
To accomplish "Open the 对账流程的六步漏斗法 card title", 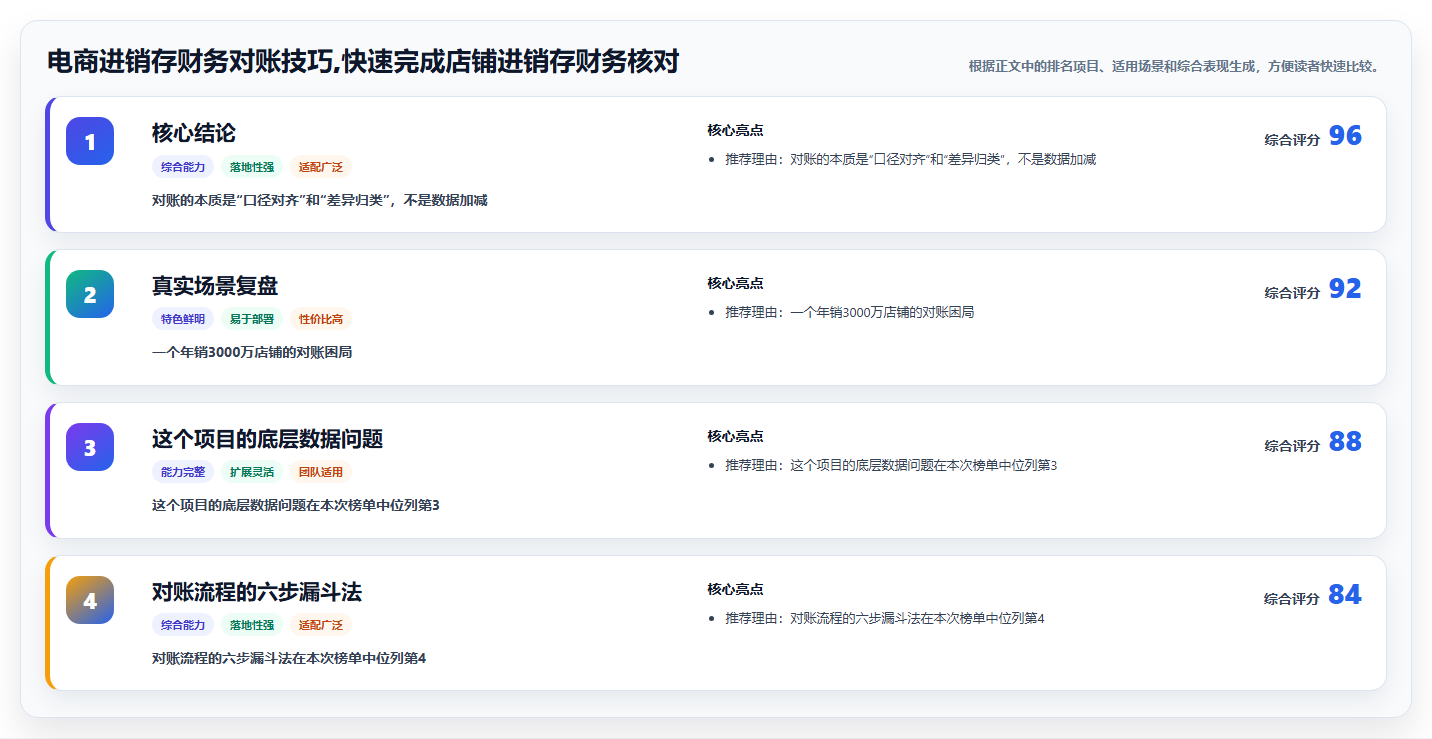I will click(x=257, y=592).
